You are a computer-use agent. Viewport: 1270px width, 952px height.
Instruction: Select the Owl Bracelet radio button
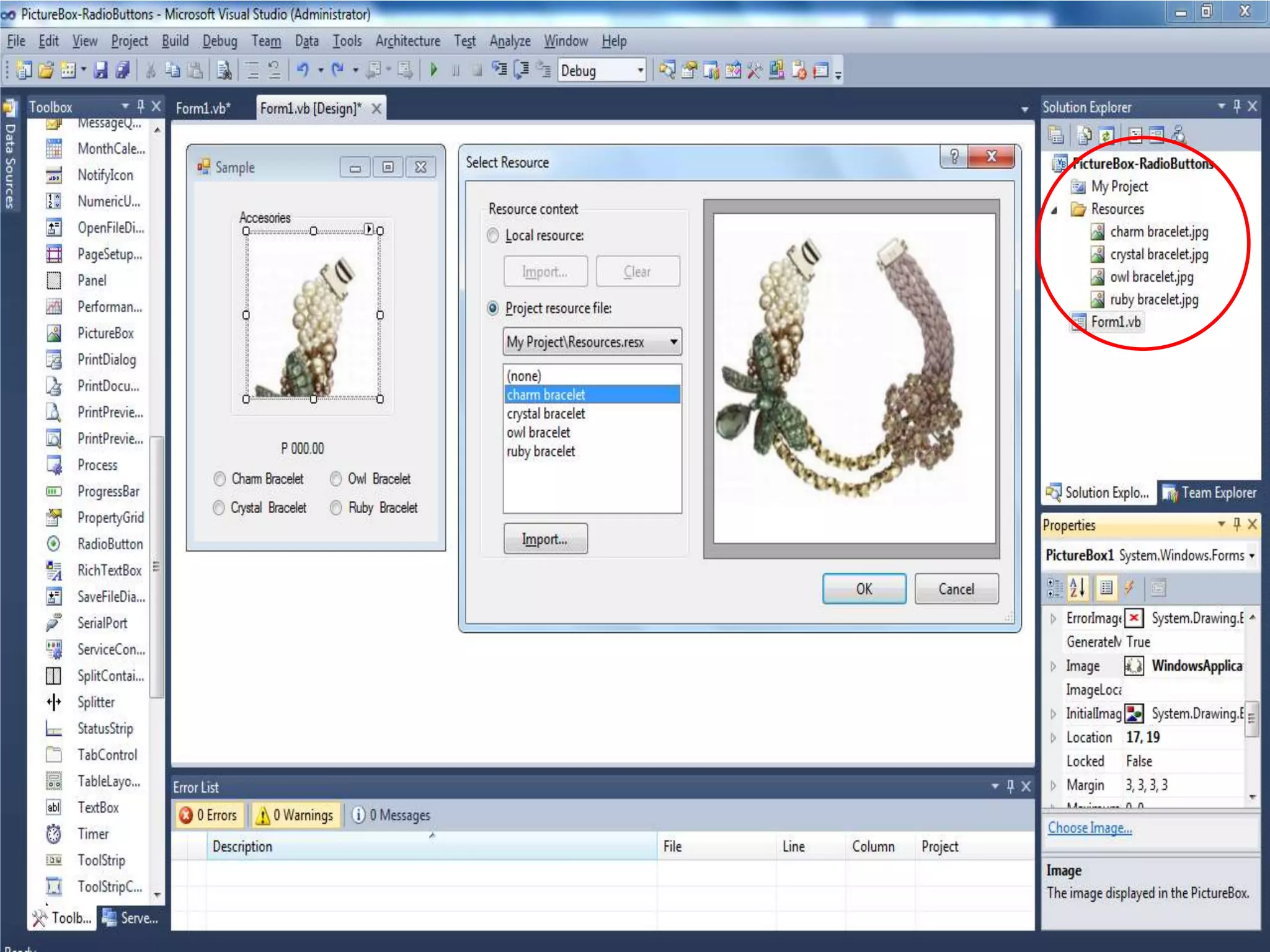tap(336, 479)
